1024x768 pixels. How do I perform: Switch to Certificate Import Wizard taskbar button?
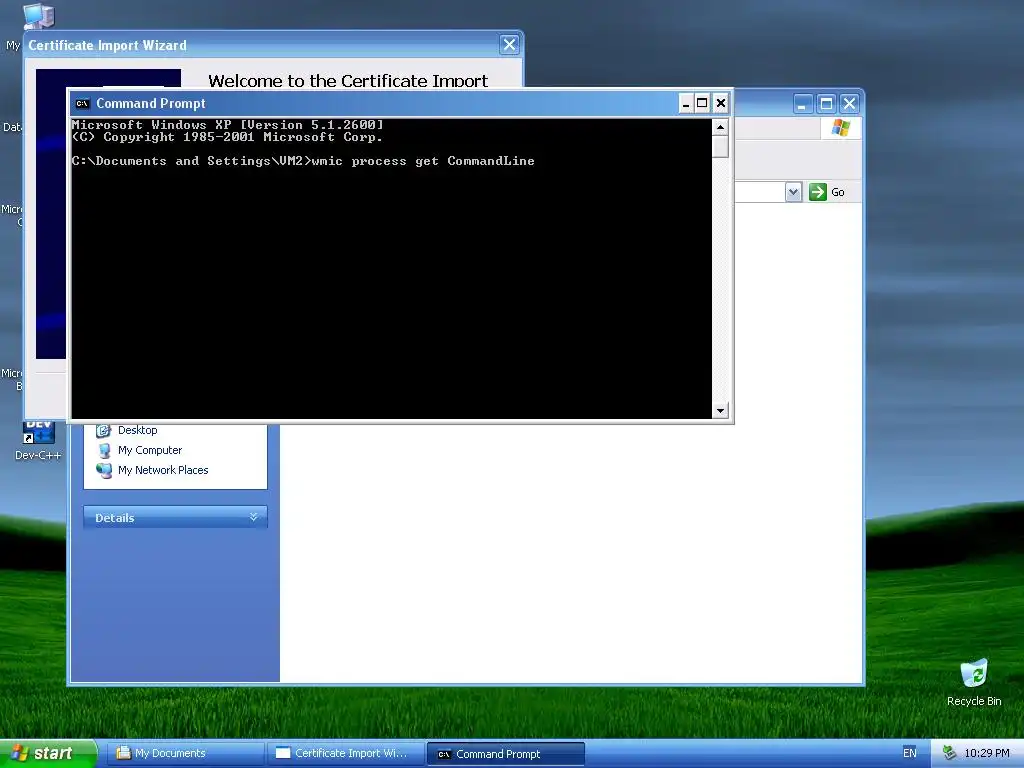[345, 754]
